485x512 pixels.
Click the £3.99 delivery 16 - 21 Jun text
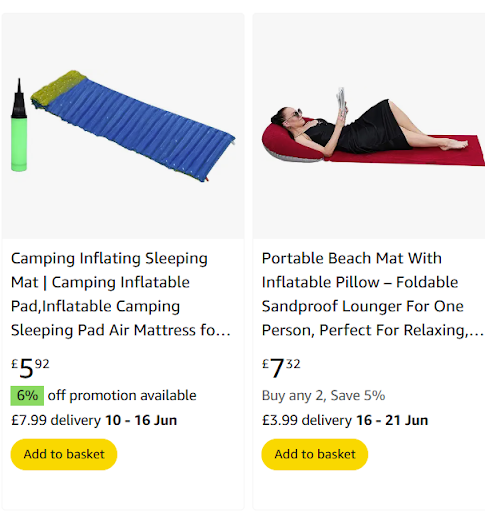tap(345, 420)
